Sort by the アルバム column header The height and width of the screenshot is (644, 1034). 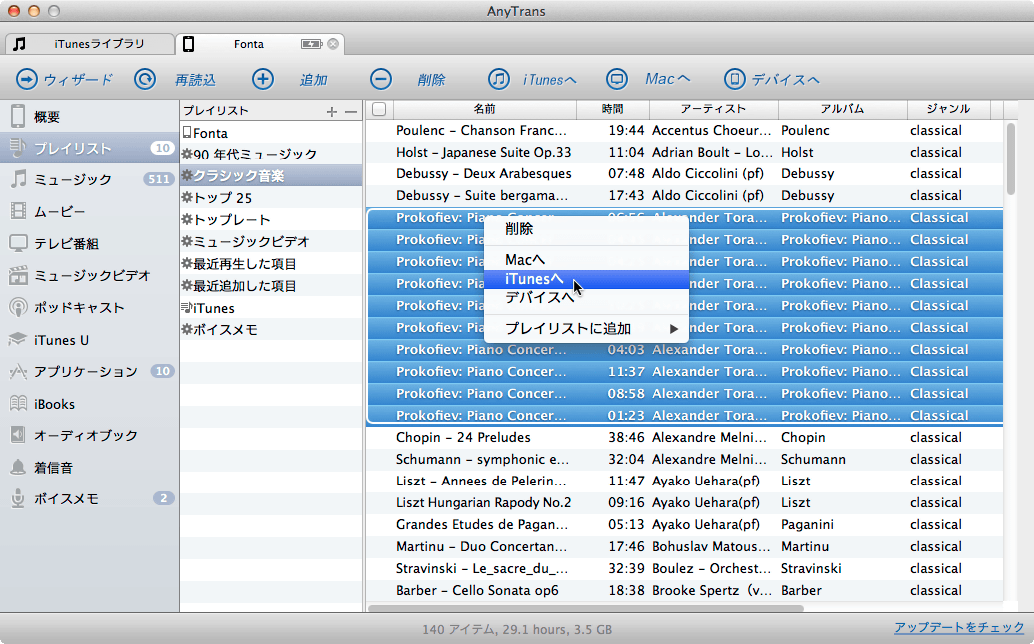pyautogui.click(x=842, y=109)
